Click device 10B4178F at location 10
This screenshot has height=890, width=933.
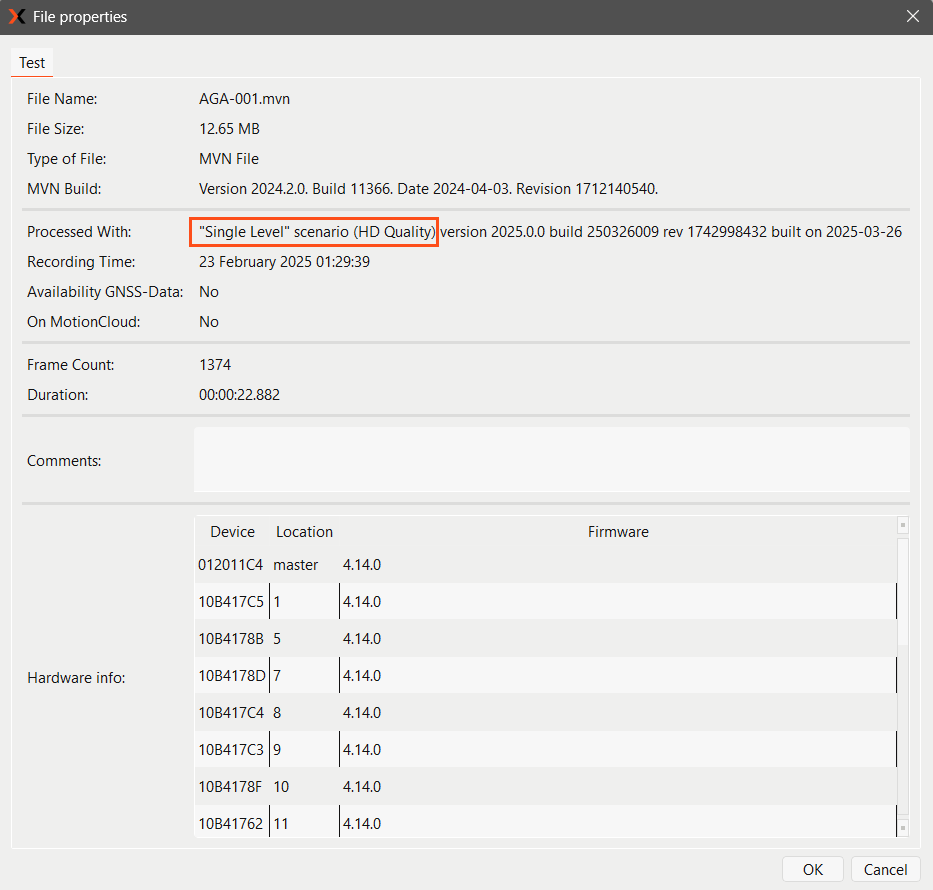point(231,787)
